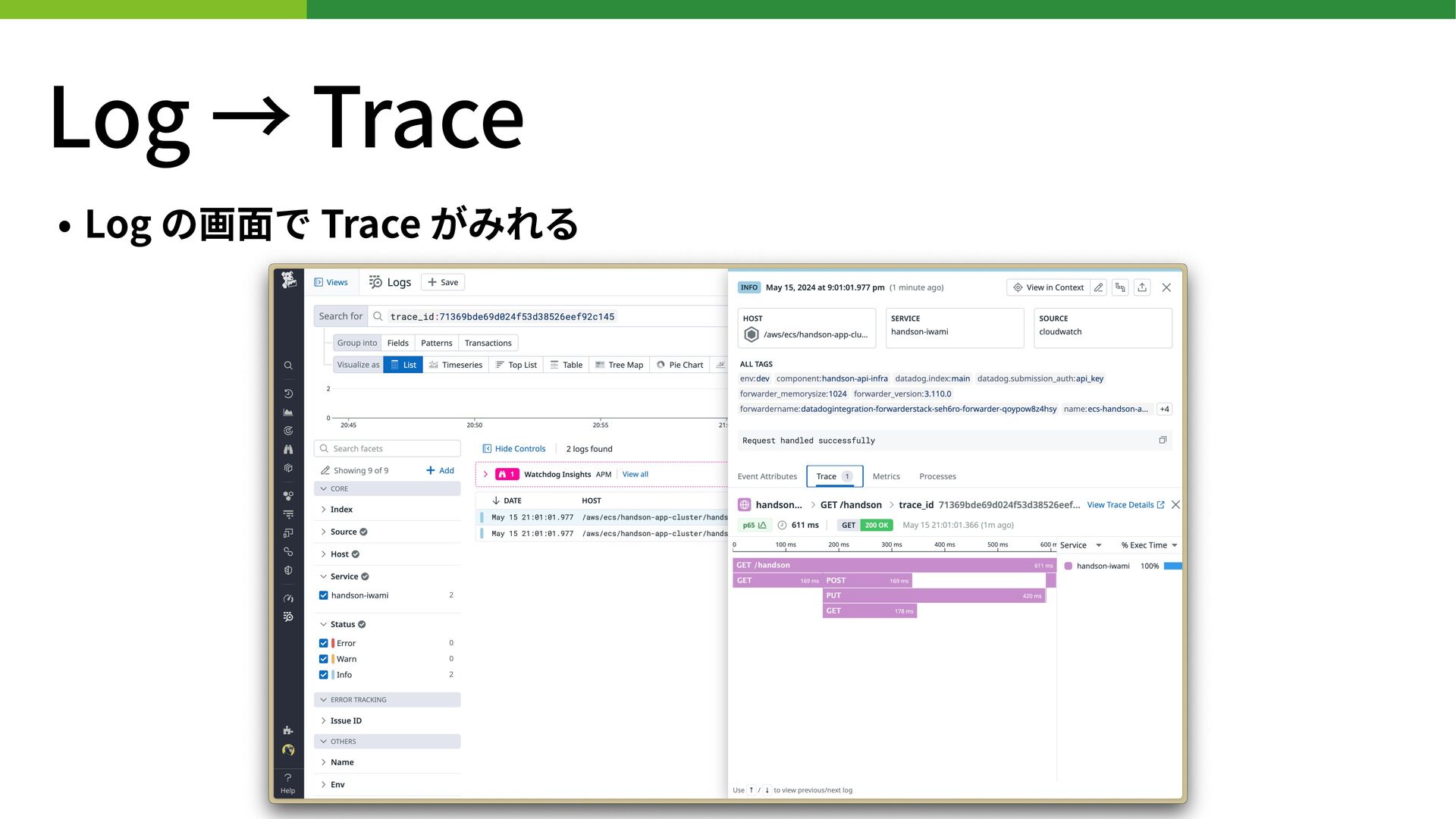This screenshot has height=819, width=1456.
Task: Open the integrations puzzle-piece sidebar icon
Action: coord(288,730)
